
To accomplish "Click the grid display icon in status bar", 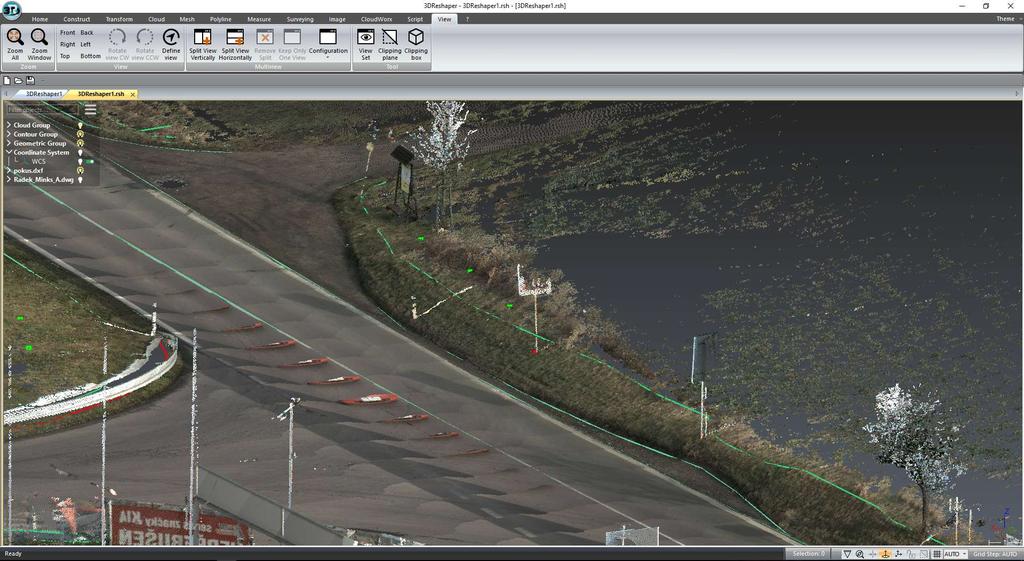I will click(936, 554).
